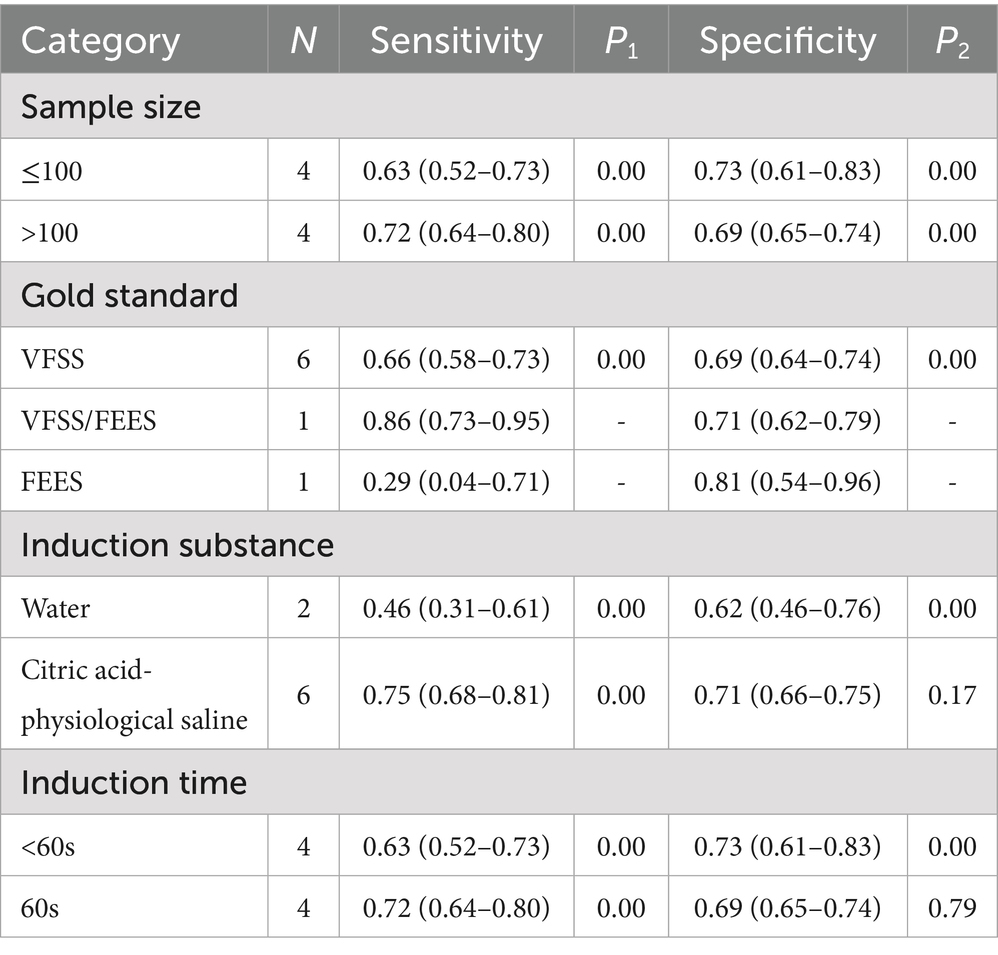Select the Induction substance section heading
This screenshot has width=998, height=955.
click(177, 545)
